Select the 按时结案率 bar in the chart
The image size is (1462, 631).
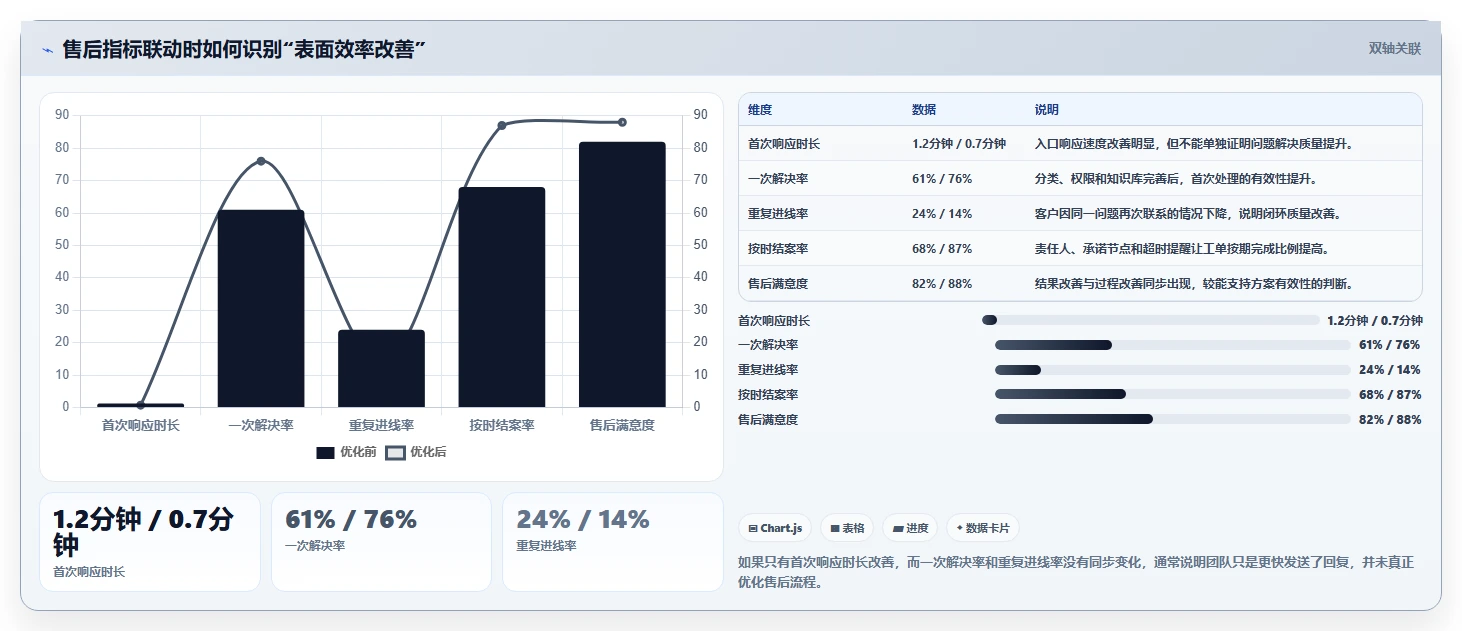tap(502, 297)
